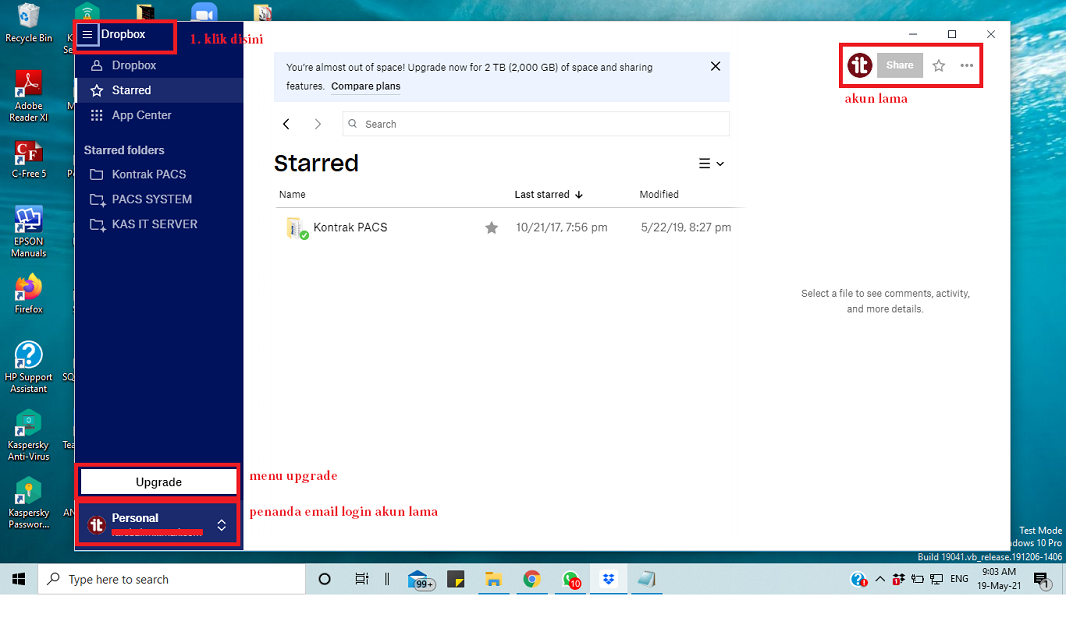Image resolution: width=1066 pixels, height=630 pixels.
Task: Navigate forward with the right arrow
Action: pyautogui.click(x=317, y=124)
